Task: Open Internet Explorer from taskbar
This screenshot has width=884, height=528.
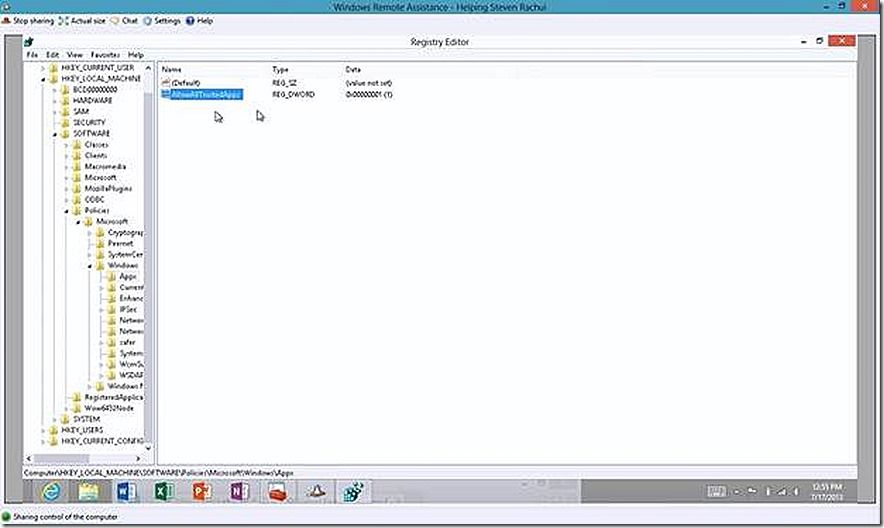Action: coord(52,492)
